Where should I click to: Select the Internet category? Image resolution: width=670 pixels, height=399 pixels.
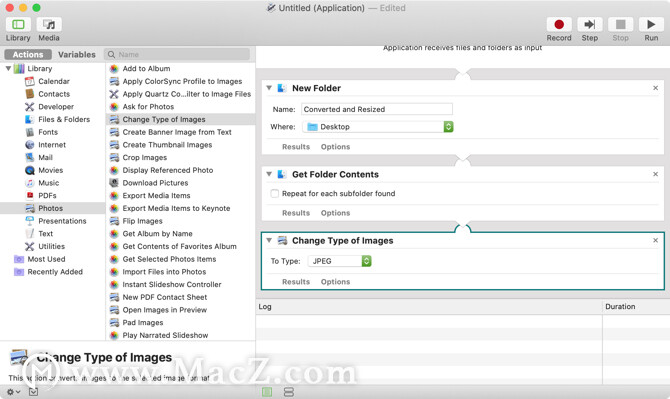(x=52, y=145)
